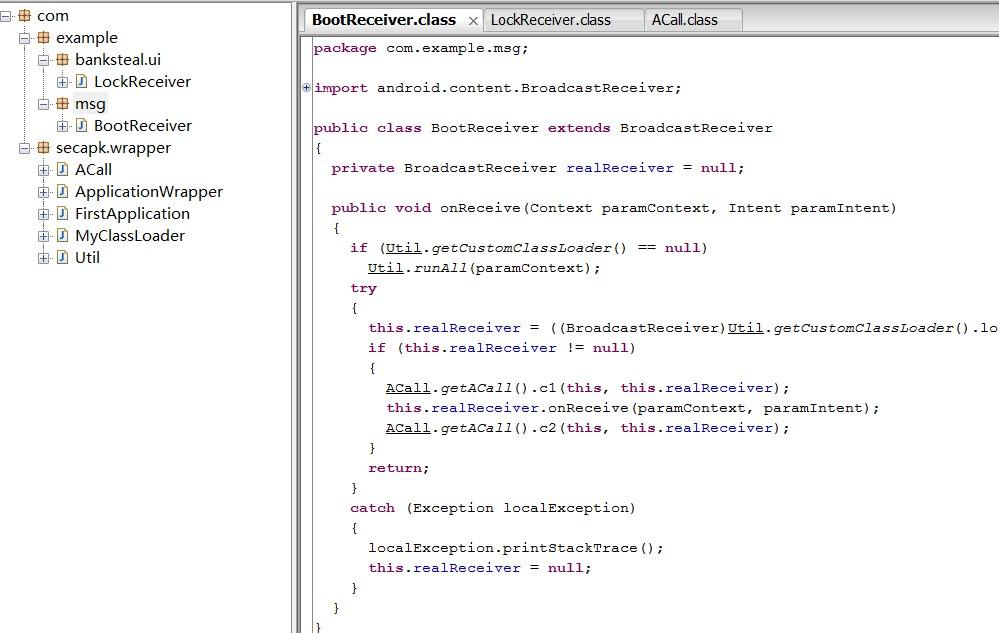Select the com package in tree
This screenshot has height=633, width=999.
point(53,16)
